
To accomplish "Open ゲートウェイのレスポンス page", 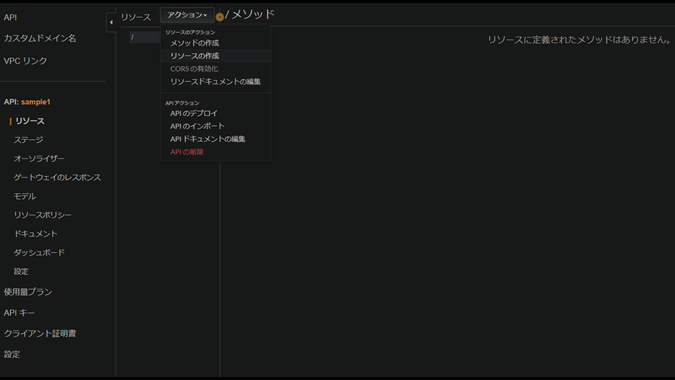I will click(x=57, y=177).
